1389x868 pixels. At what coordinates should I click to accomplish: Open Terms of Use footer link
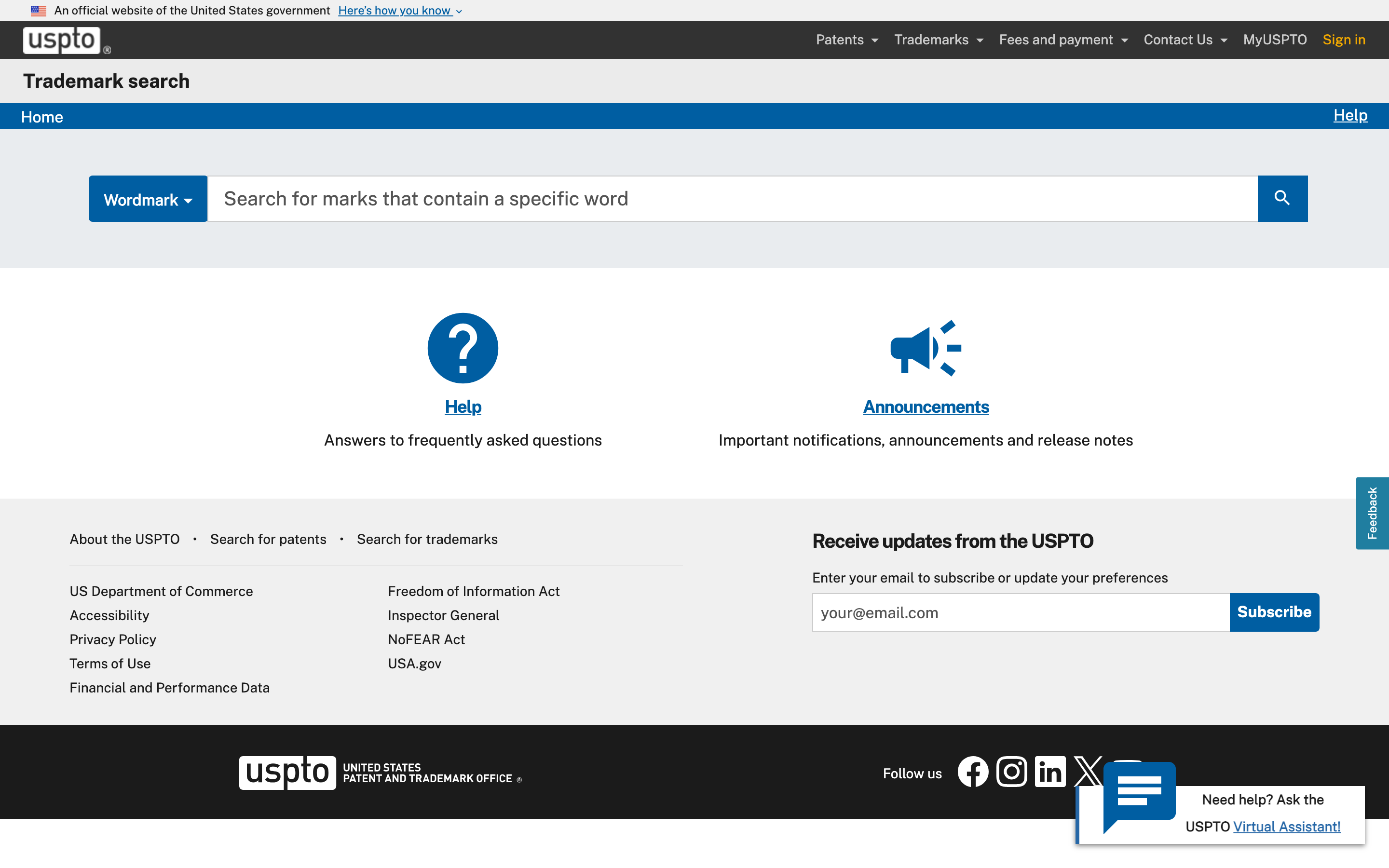click(x=109, y=664)
